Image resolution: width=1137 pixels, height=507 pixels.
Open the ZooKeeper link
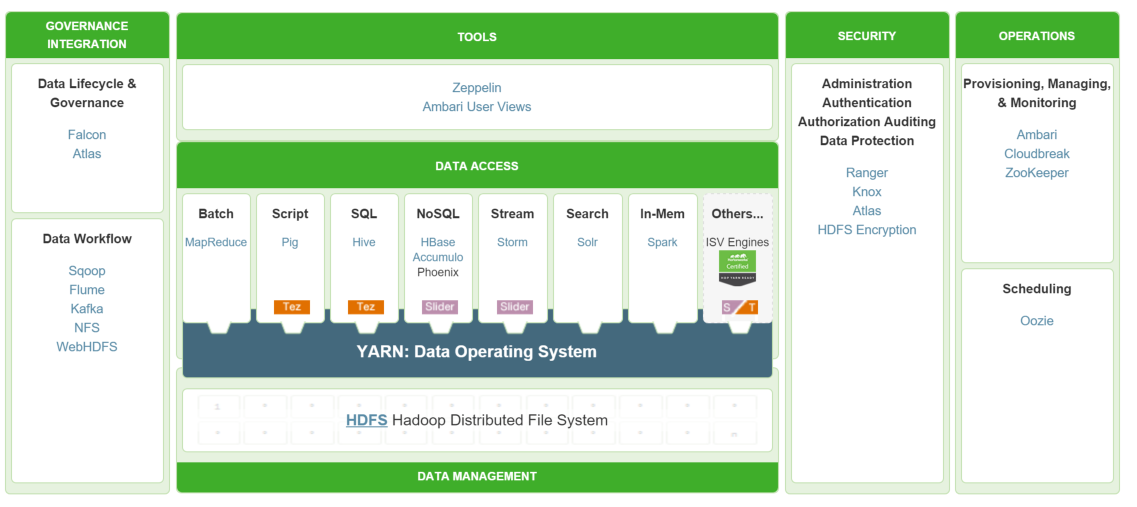1037,173
